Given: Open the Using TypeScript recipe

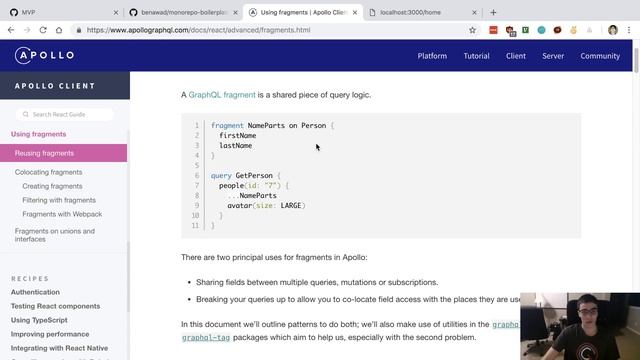Looking at the screenshot, I should (39, 320).
